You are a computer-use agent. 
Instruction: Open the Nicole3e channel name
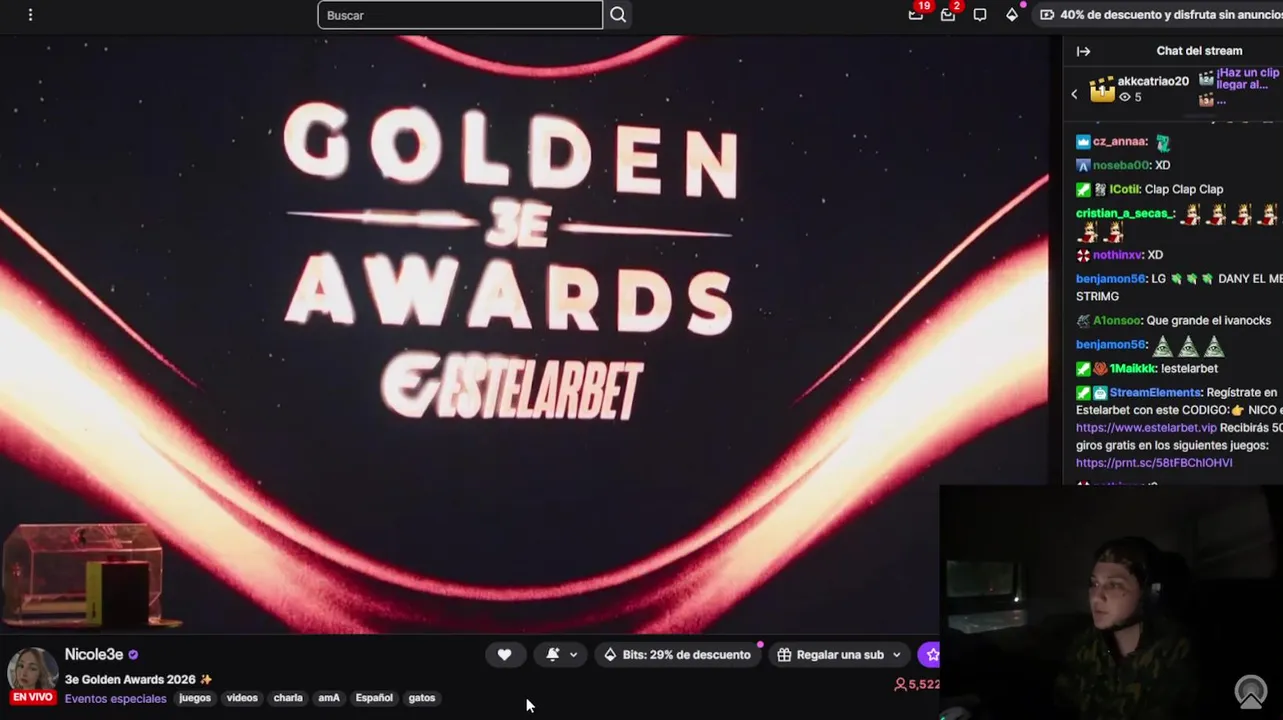tap(94, 655)
